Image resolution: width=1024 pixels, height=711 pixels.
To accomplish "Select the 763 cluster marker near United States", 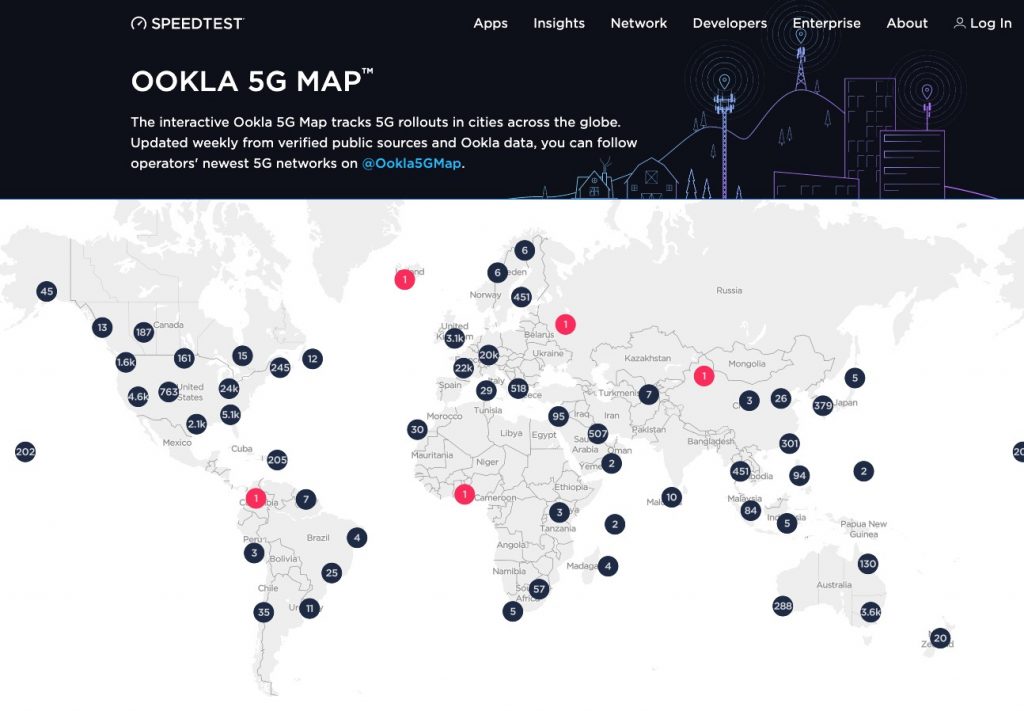I will click(x=168, y=392).
